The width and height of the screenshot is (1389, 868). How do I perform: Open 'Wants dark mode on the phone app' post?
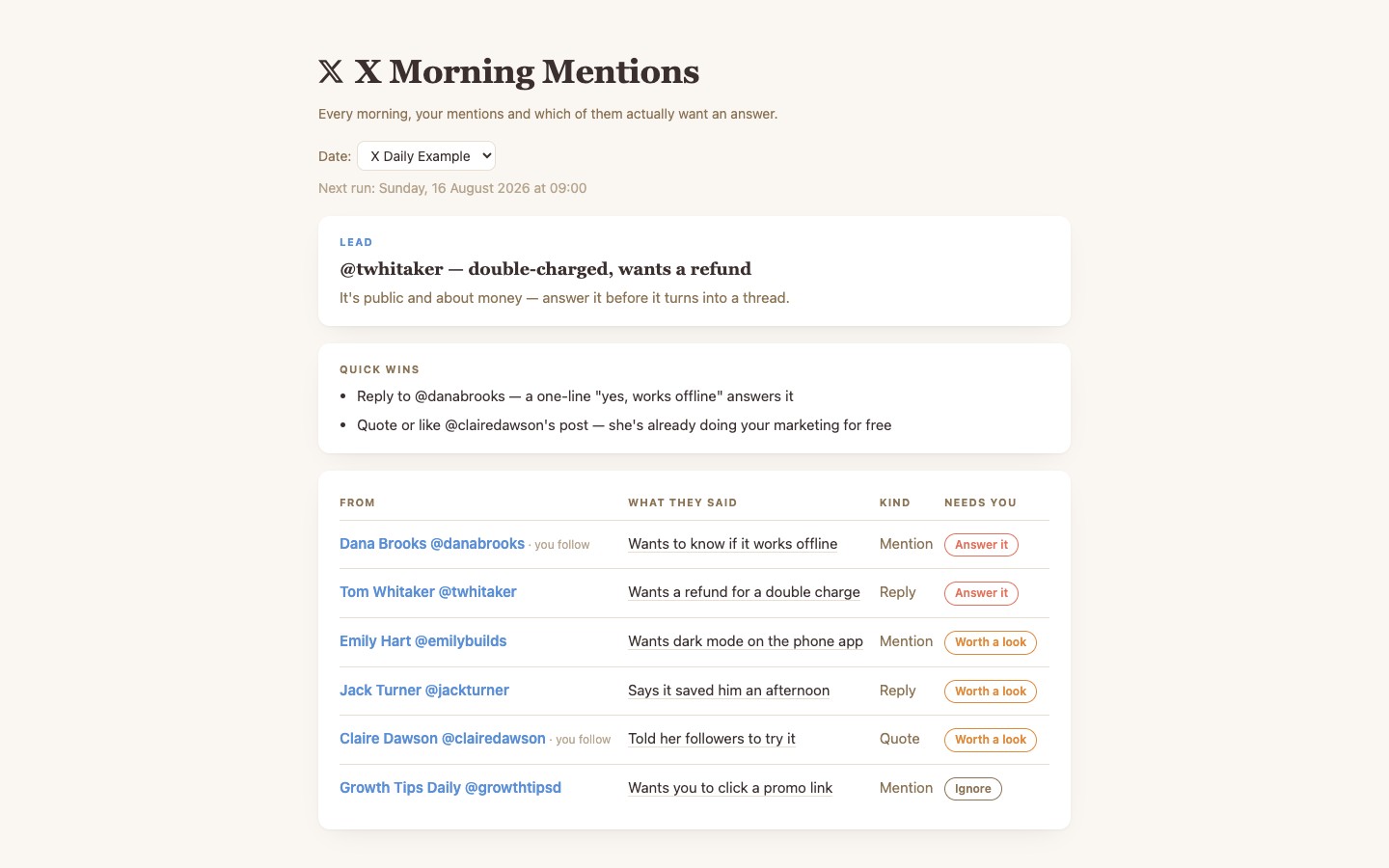coord(746,641)
